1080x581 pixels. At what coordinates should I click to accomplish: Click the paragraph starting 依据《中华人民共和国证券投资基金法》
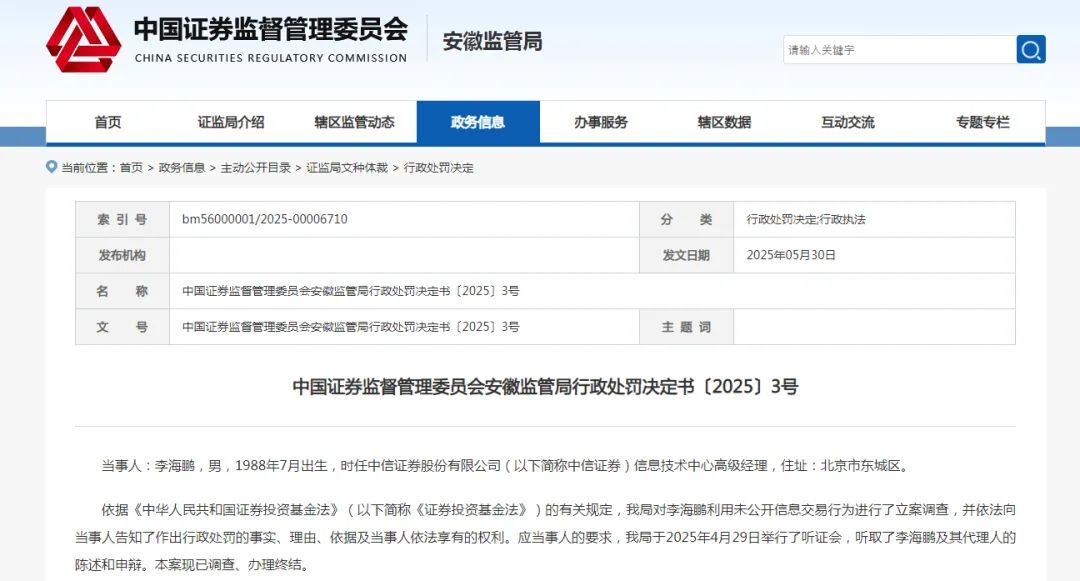click(x=546, y=537)
